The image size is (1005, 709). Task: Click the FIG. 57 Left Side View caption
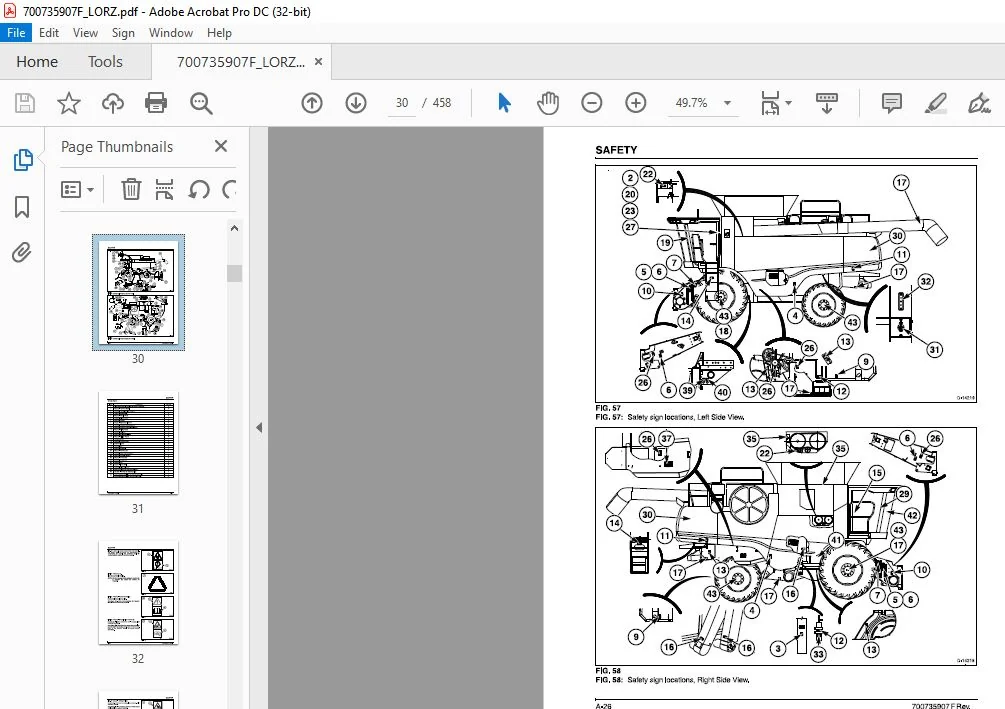(x=670, y=417)
